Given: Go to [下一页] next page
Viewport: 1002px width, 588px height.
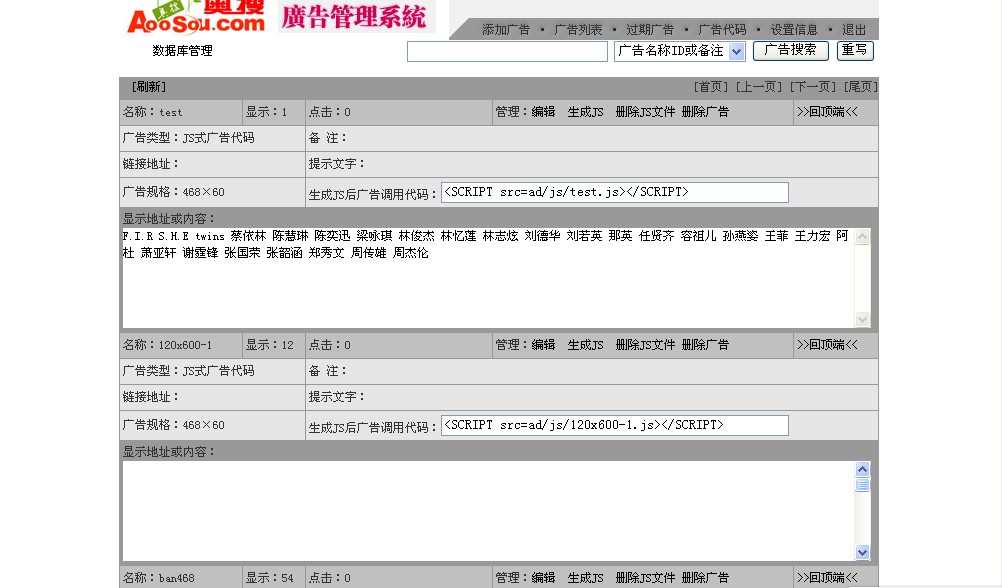Looking at the screenshot, I should 813,87.
